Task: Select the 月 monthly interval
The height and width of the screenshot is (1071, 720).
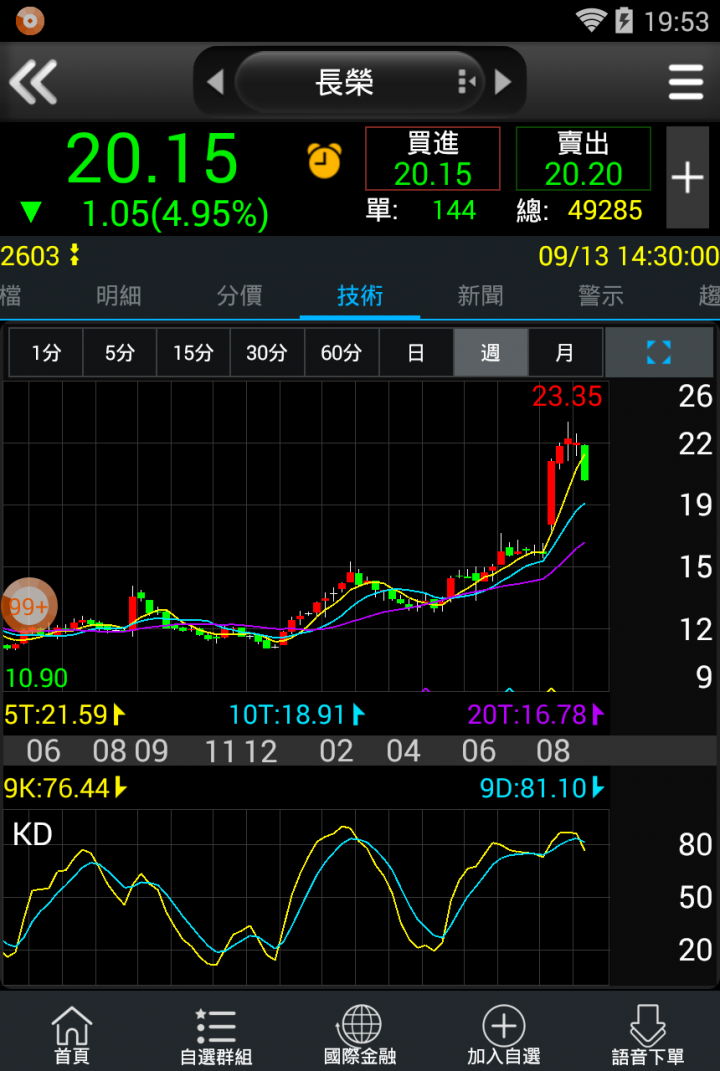Action: coord(565,352)
